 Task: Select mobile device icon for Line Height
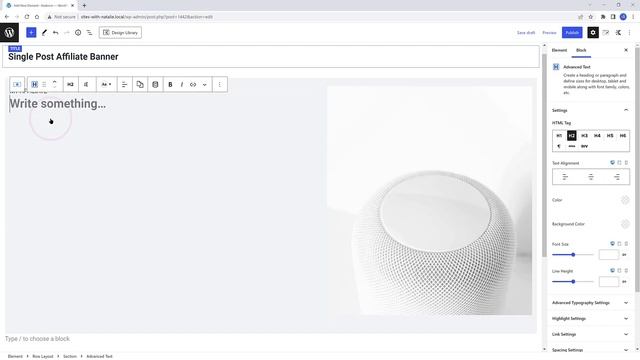pos(626,271)
